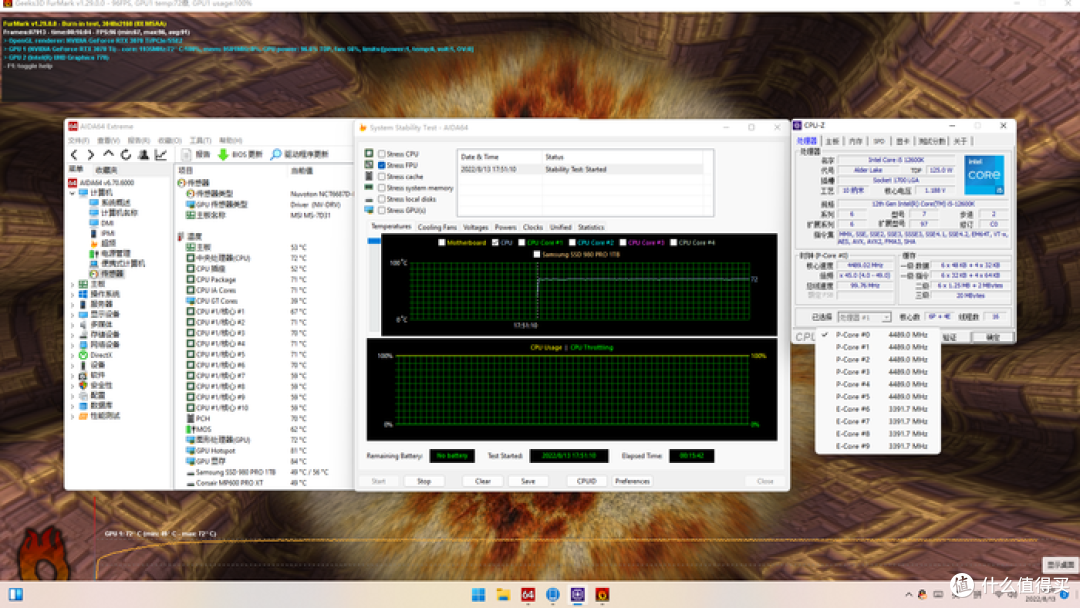Enable the Stress local disks checkbox

click(382, 199)
